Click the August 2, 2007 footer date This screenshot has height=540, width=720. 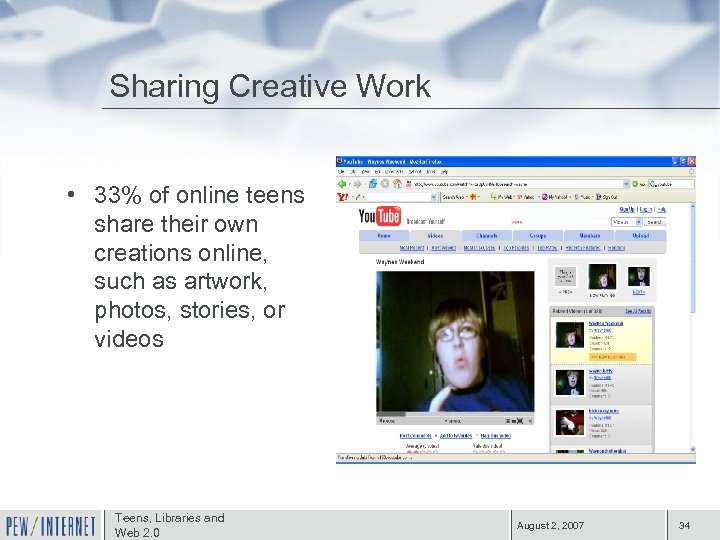click(550, 525)
